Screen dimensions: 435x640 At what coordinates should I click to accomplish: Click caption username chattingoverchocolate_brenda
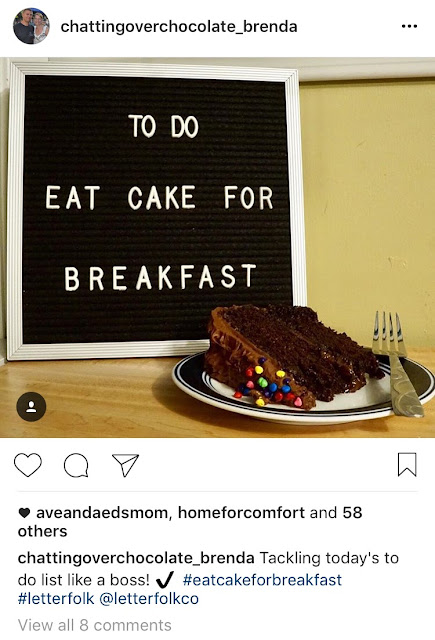point(136,558)
